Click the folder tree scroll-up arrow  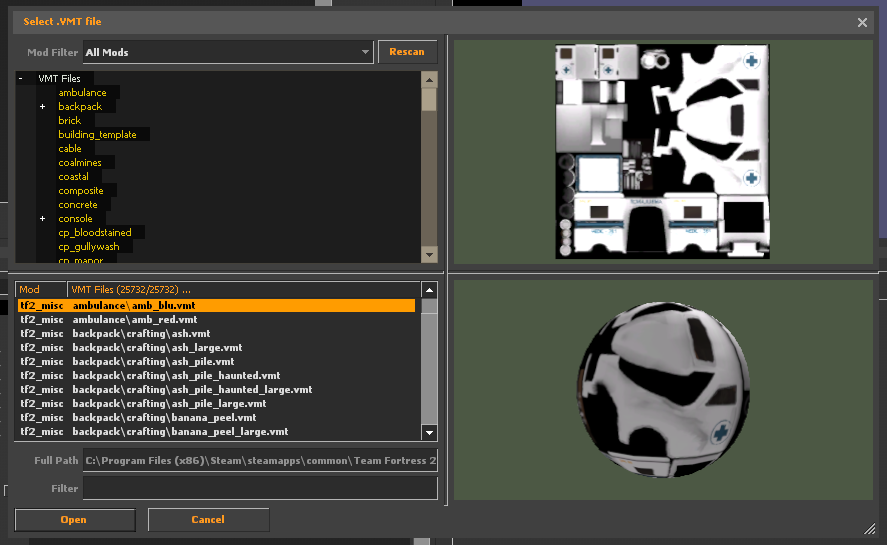(429, 80)
